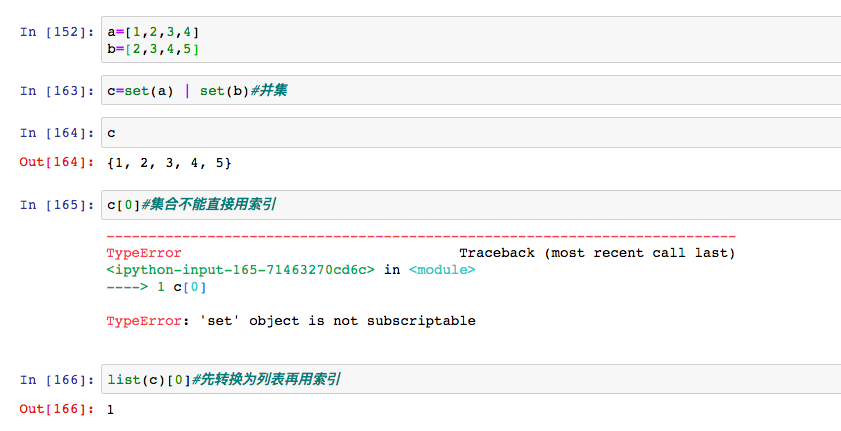Viewport: 841px width, 431px height.
Task: Click the red TypeError traceback header
Action: coord(144,253)
